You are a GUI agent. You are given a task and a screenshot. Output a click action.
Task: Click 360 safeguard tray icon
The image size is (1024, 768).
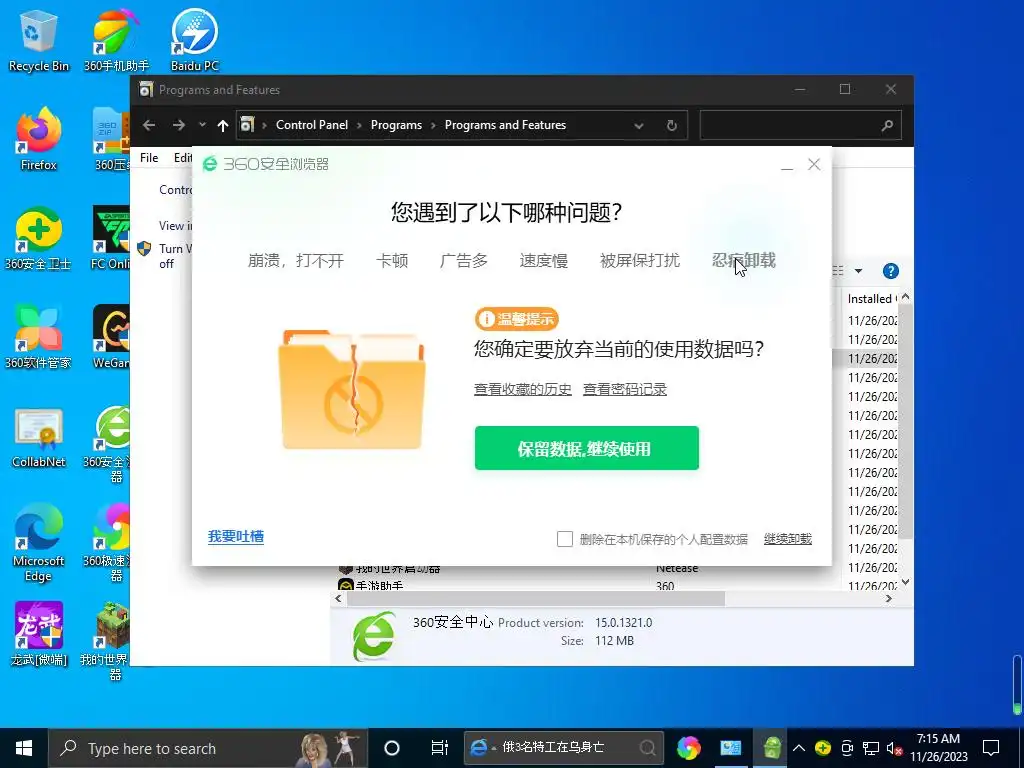pyautogui.click(x=823, y=748)
